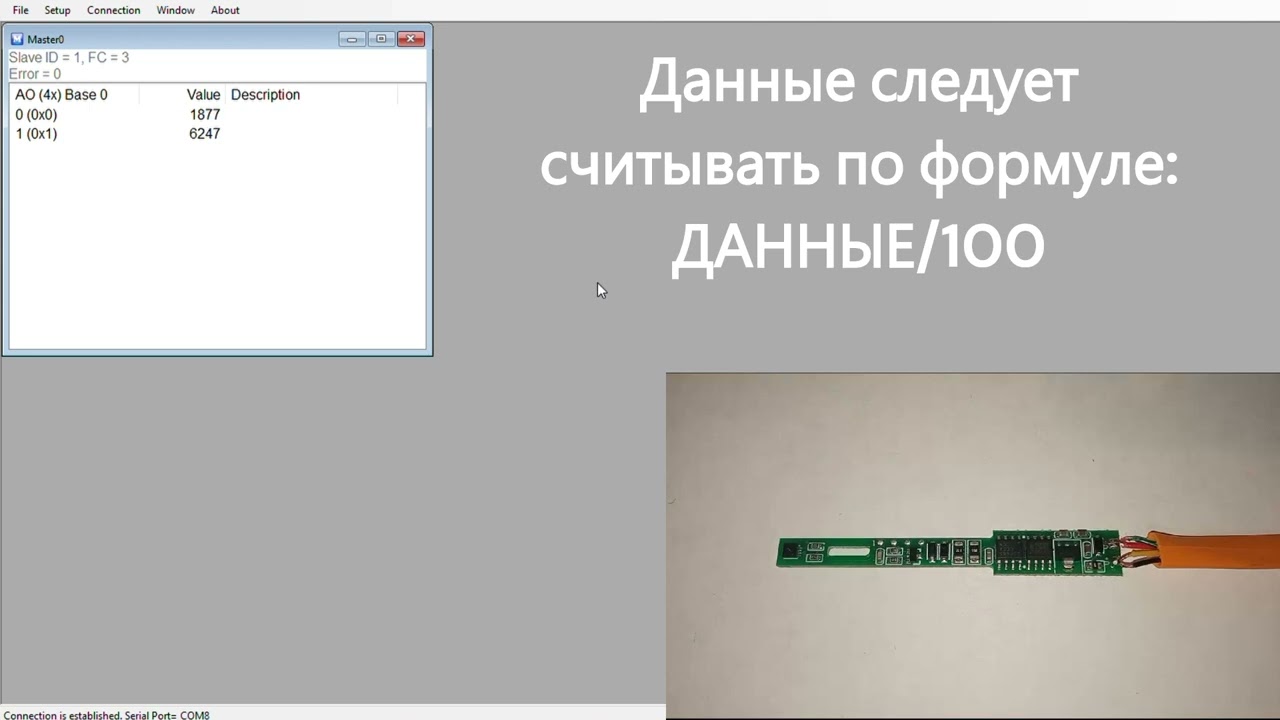Image resolution: width=1280 pixels, height=720 pixels.
Task: Select register row 0 (0x0)
Action: point(217,115)
